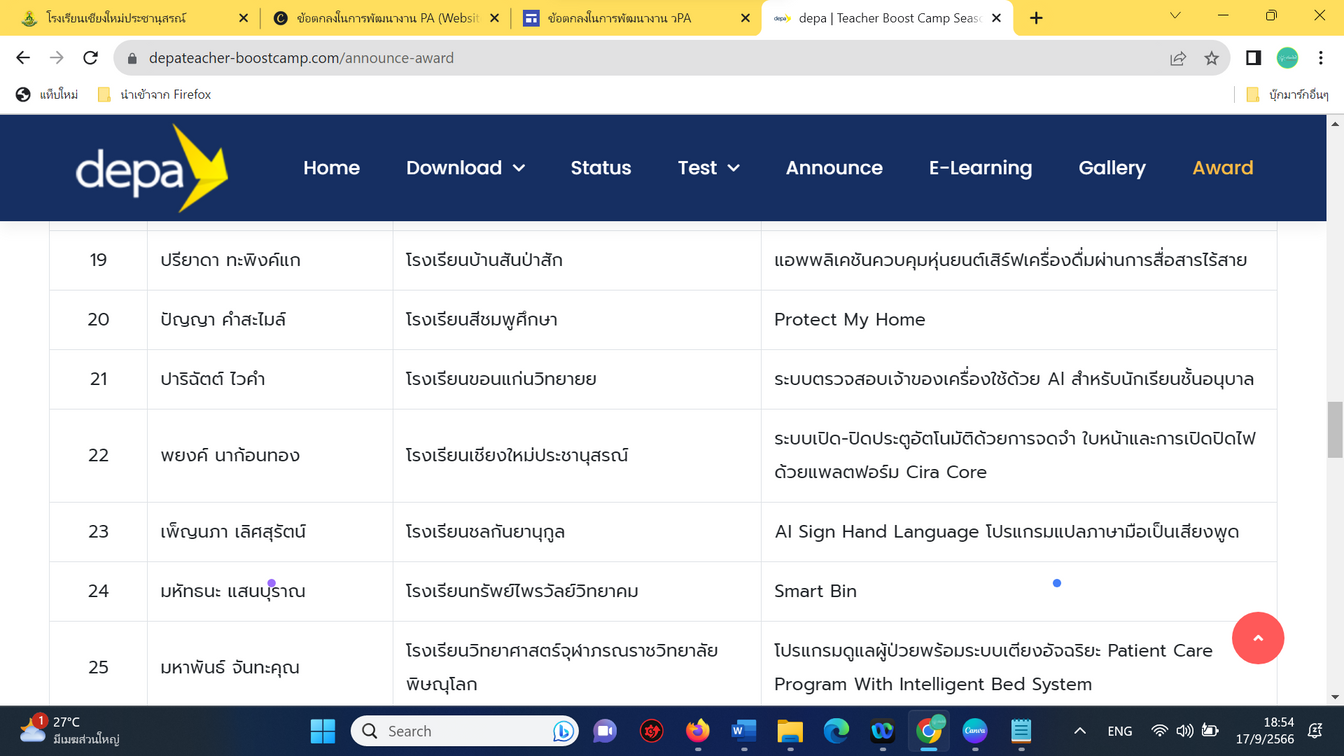
Task: Show hidden system tray icons chevron
Action: (x=1079, y=731)
